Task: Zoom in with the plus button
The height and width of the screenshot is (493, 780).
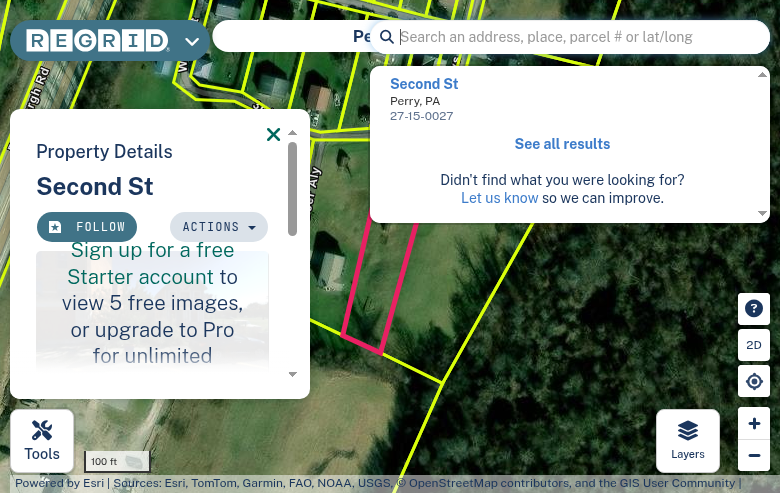Action: click(x=754, y=423)
